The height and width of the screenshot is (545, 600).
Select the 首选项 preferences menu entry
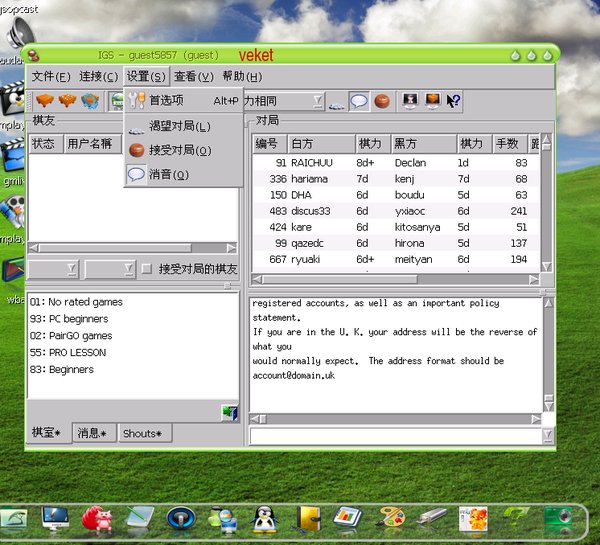pyautogui.click(x=166, y=100)
